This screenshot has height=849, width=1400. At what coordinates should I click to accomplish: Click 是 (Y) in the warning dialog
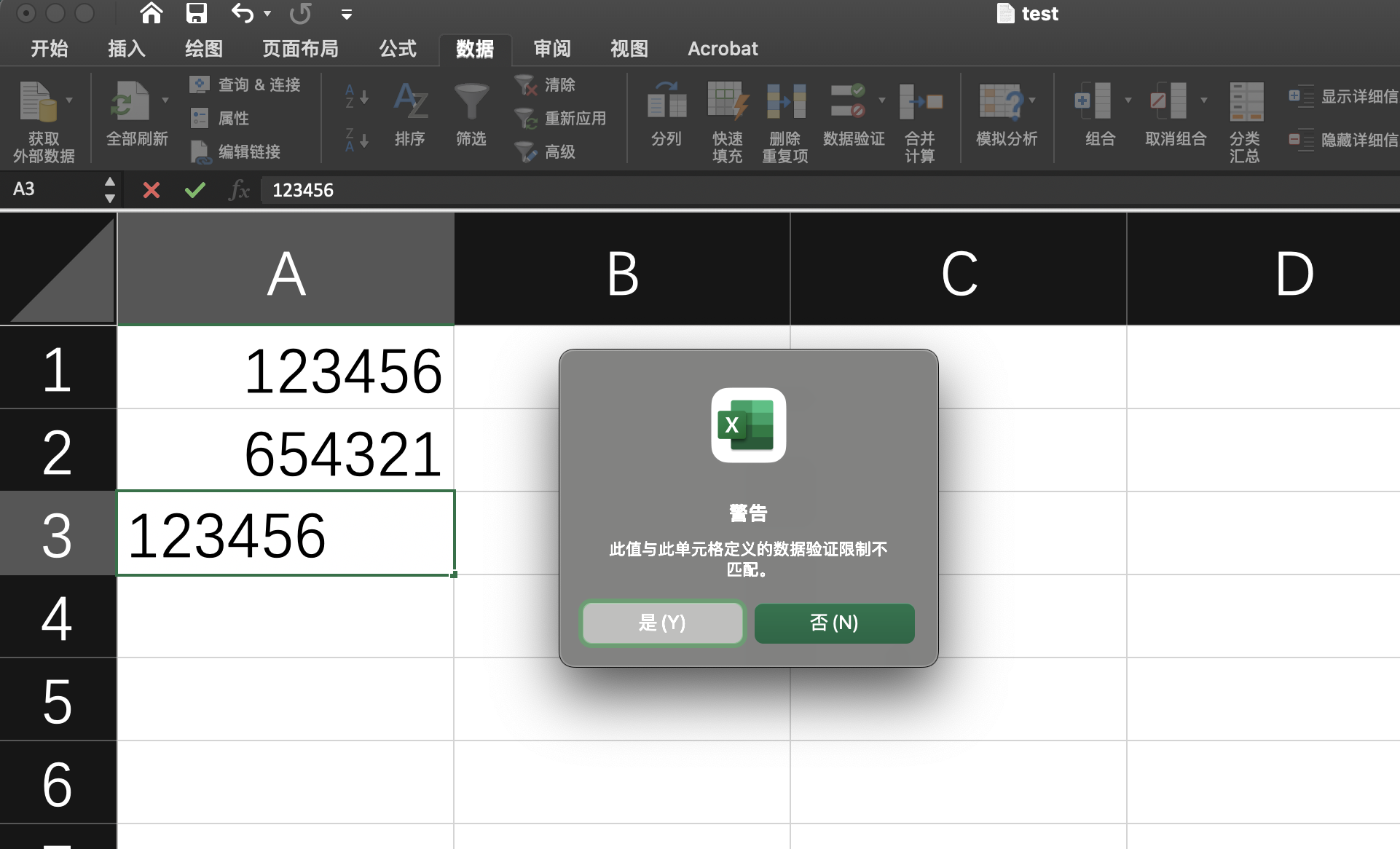(x=662, y=623)
